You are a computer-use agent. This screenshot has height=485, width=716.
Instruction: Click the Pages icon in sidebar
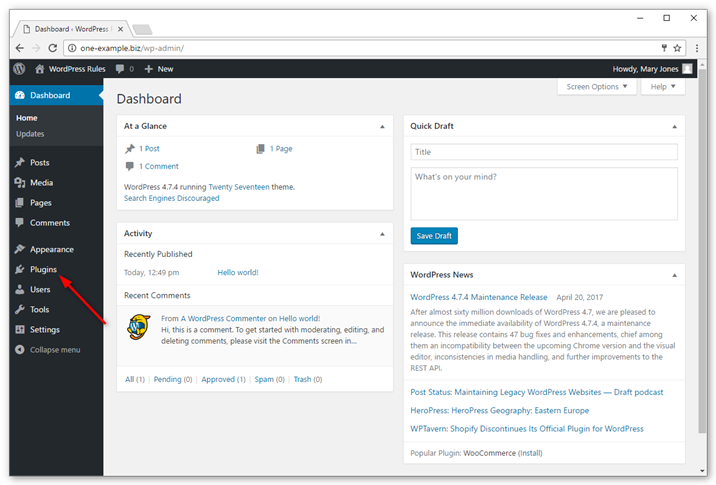coord(20,203)
